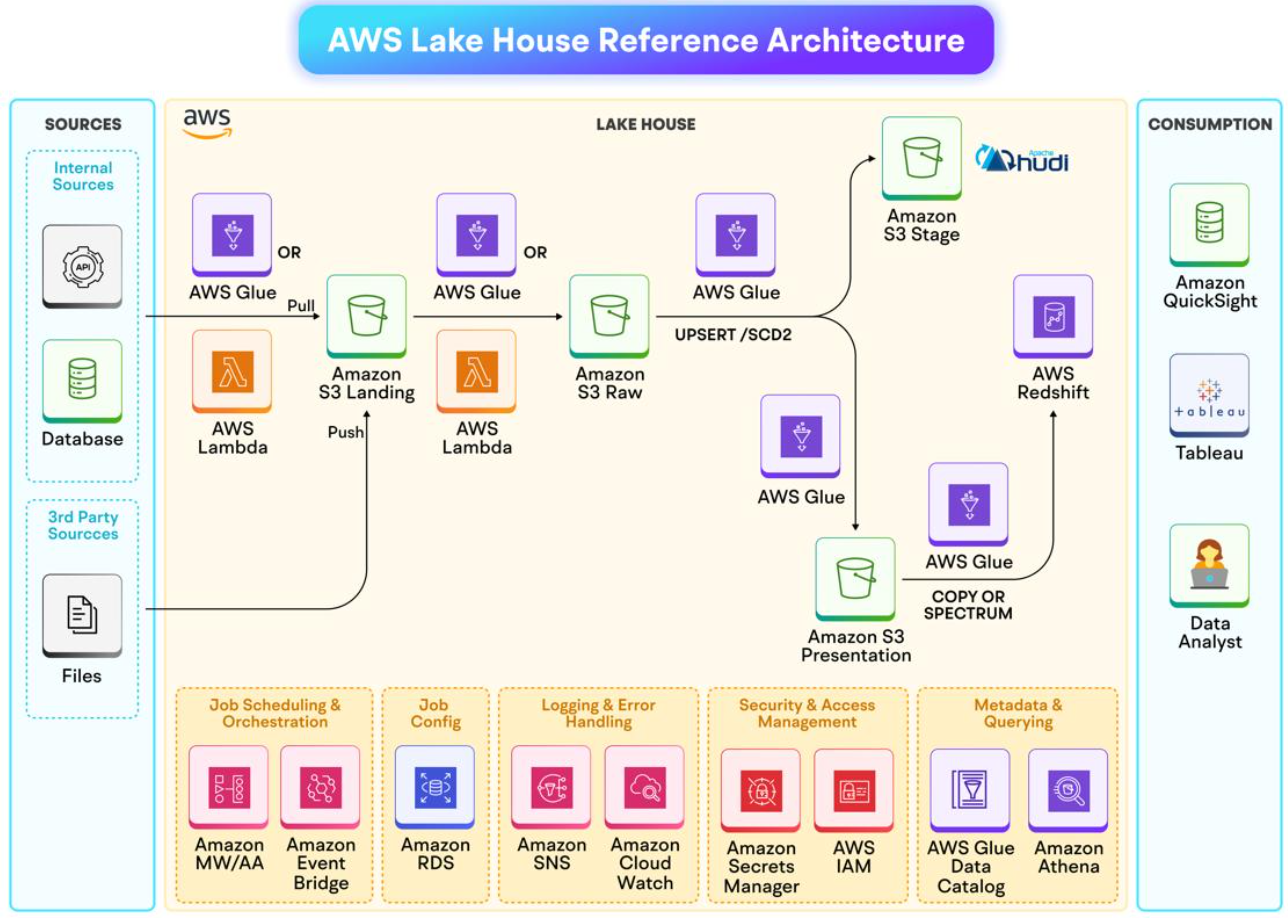The width and height of the screenshot is (1288, 918).
Task: Select the AWS Redshift icon
Action: 1053,317
